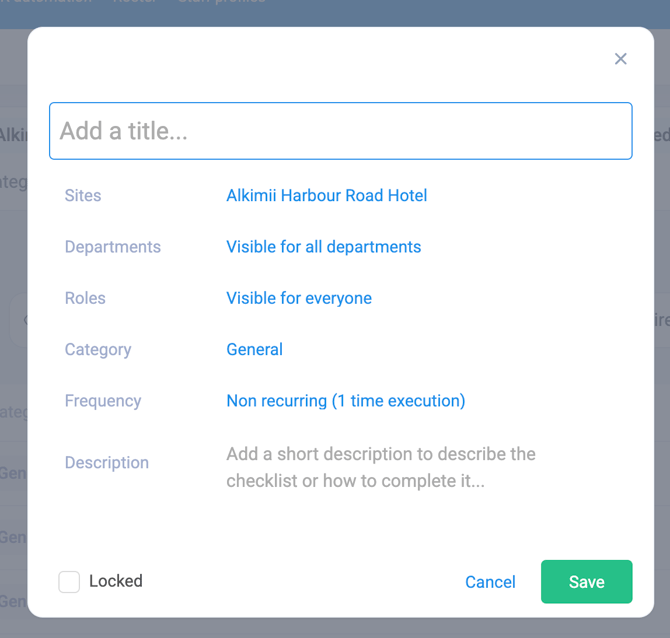This screenshot has height=638, width=670.
Task: Open the Alkimii Harbour Road Hotel sites selector
Action: click(x=326, y=195)
